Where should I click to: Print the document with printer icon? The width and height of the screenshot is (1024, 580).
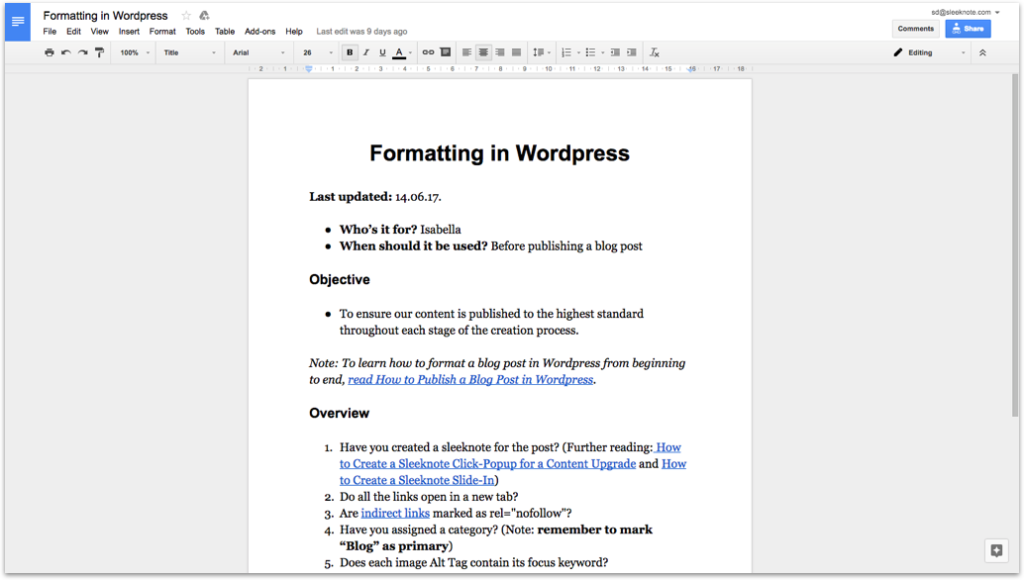49,52
